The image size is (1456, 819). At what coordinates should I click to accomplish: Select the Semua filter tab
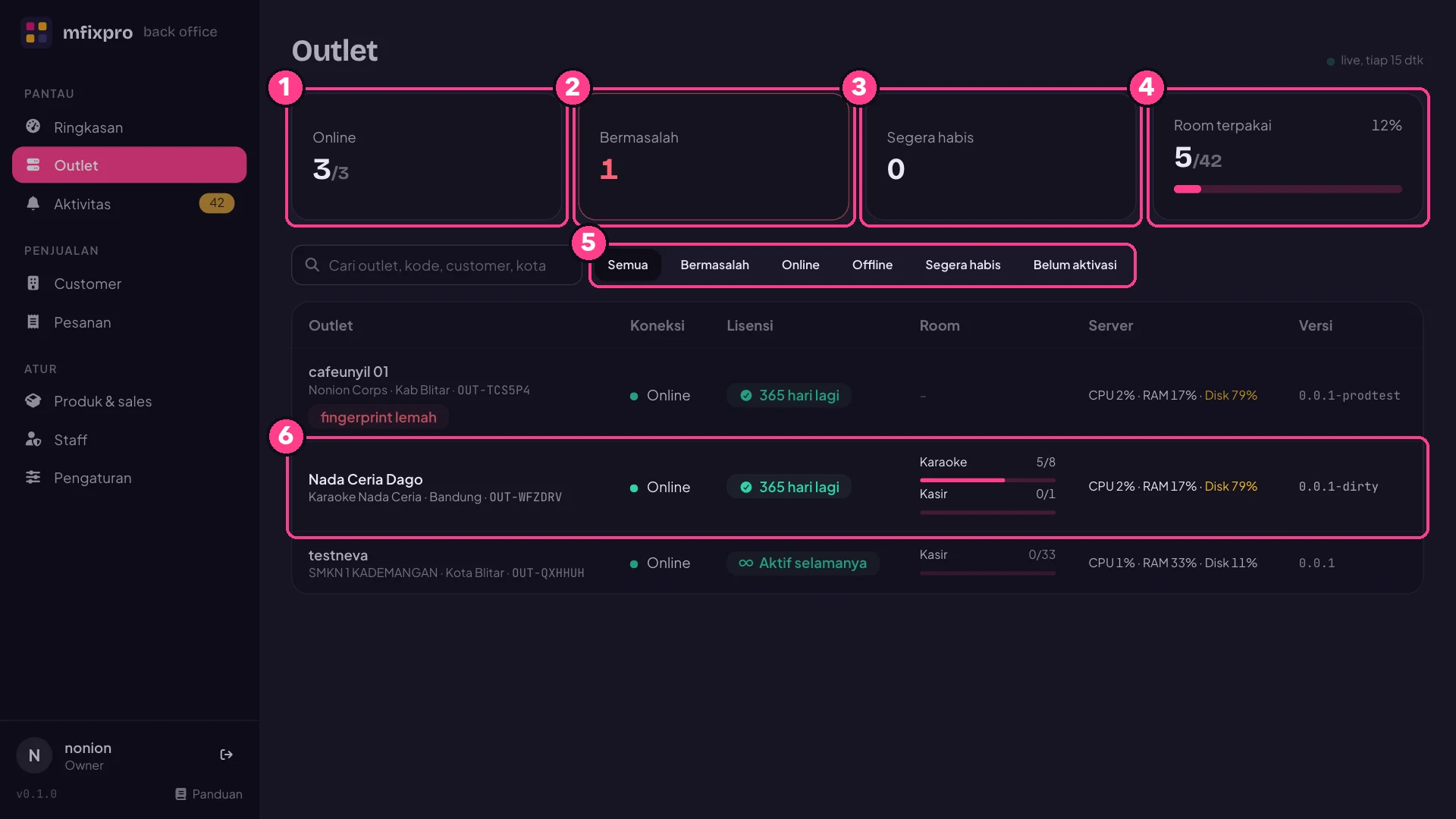pyautogui.click(x=627, y=265)
